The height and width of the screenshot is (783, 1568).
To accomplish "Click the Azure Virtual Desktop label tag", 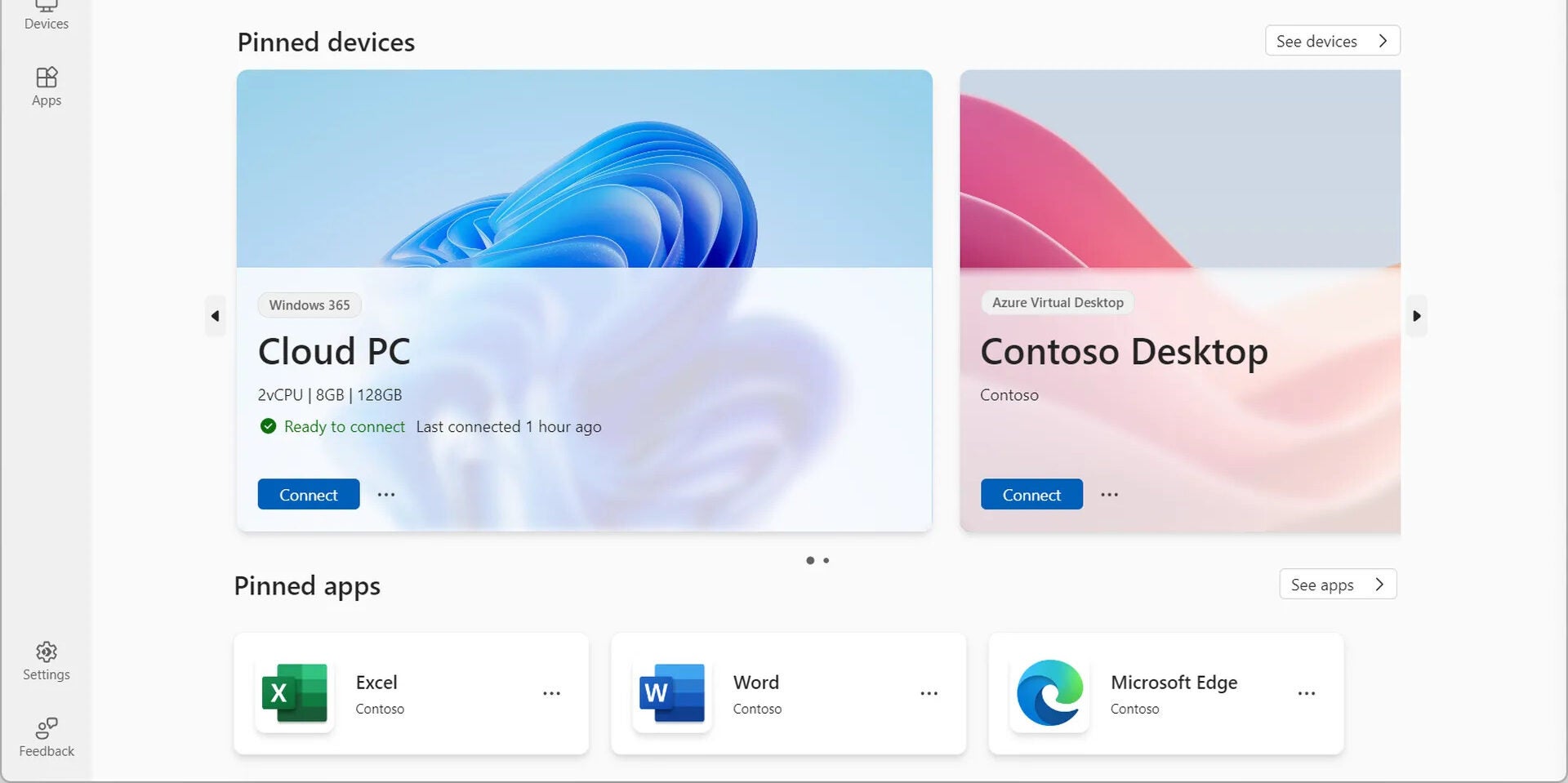I will pyautogui.click(x=1058, y=302).
